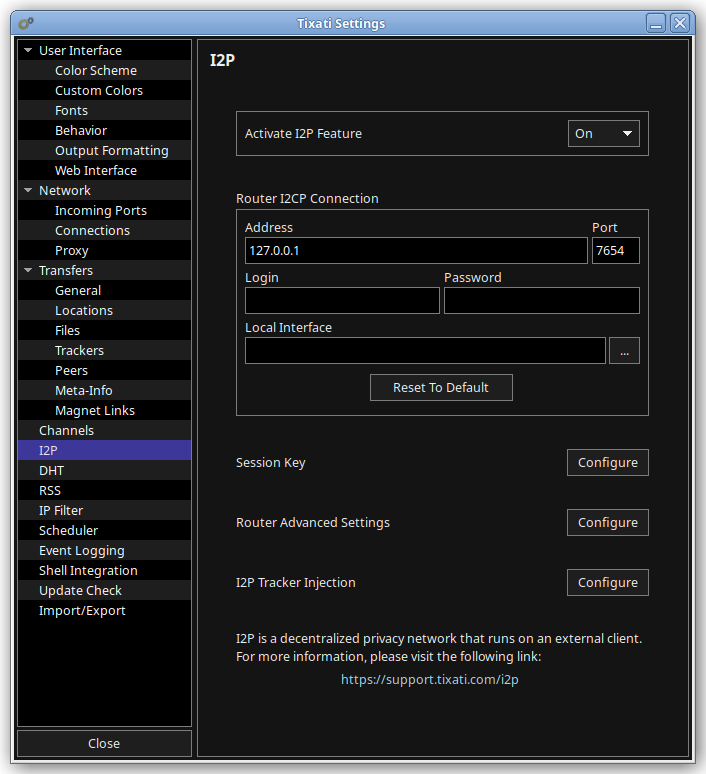Click the Tixati gear icon in title bar
This screenshot has height=774, width=706.
click(x=26, y=23)
